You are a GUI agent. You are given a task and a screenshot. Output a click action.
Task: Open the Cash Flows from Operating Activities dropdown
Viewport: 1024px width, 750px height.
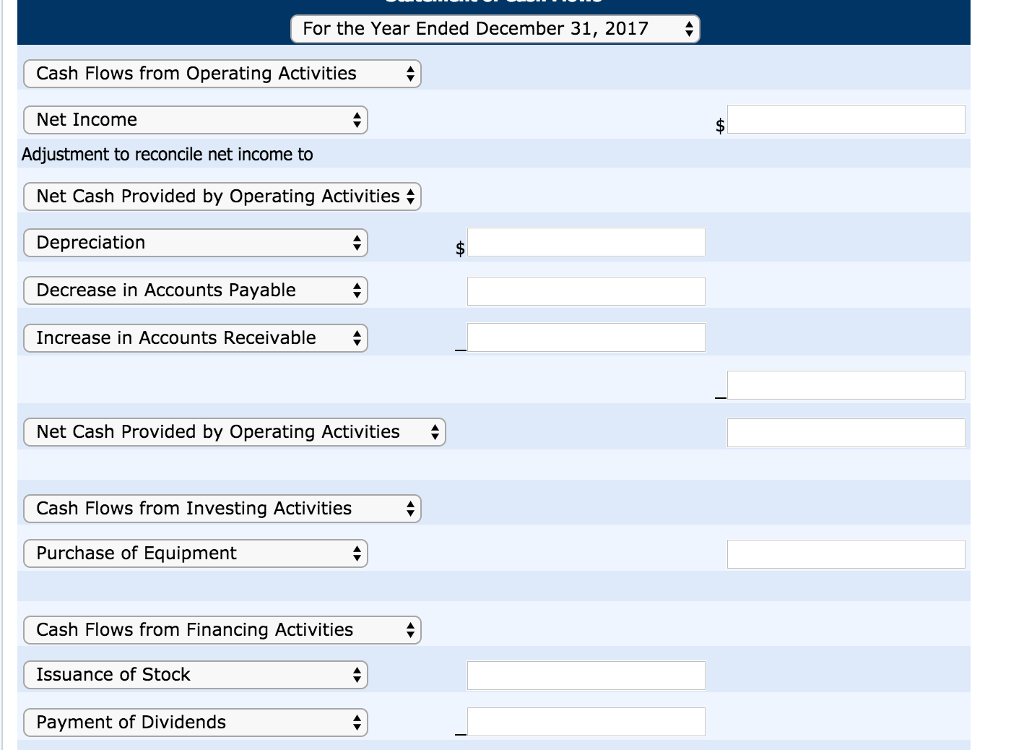[222, 74]
